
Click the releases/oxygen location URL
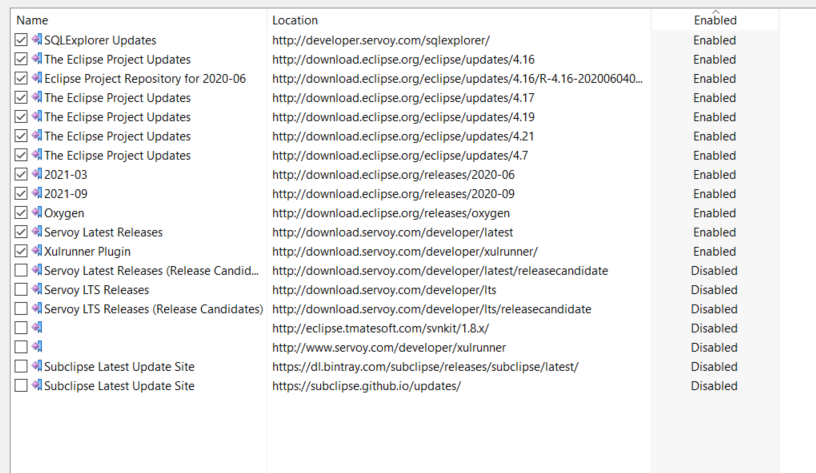(x=391, y=213)
